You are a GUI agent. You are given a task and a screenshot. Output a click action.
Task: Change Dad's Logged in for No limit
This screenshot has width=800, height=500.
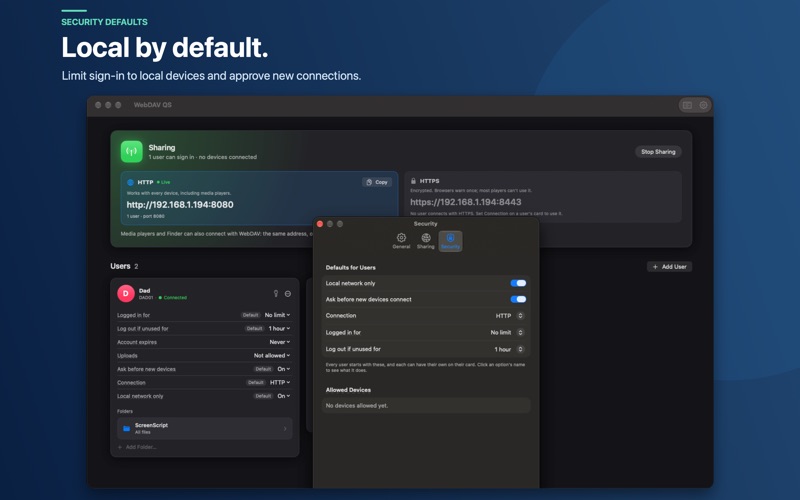277,315
